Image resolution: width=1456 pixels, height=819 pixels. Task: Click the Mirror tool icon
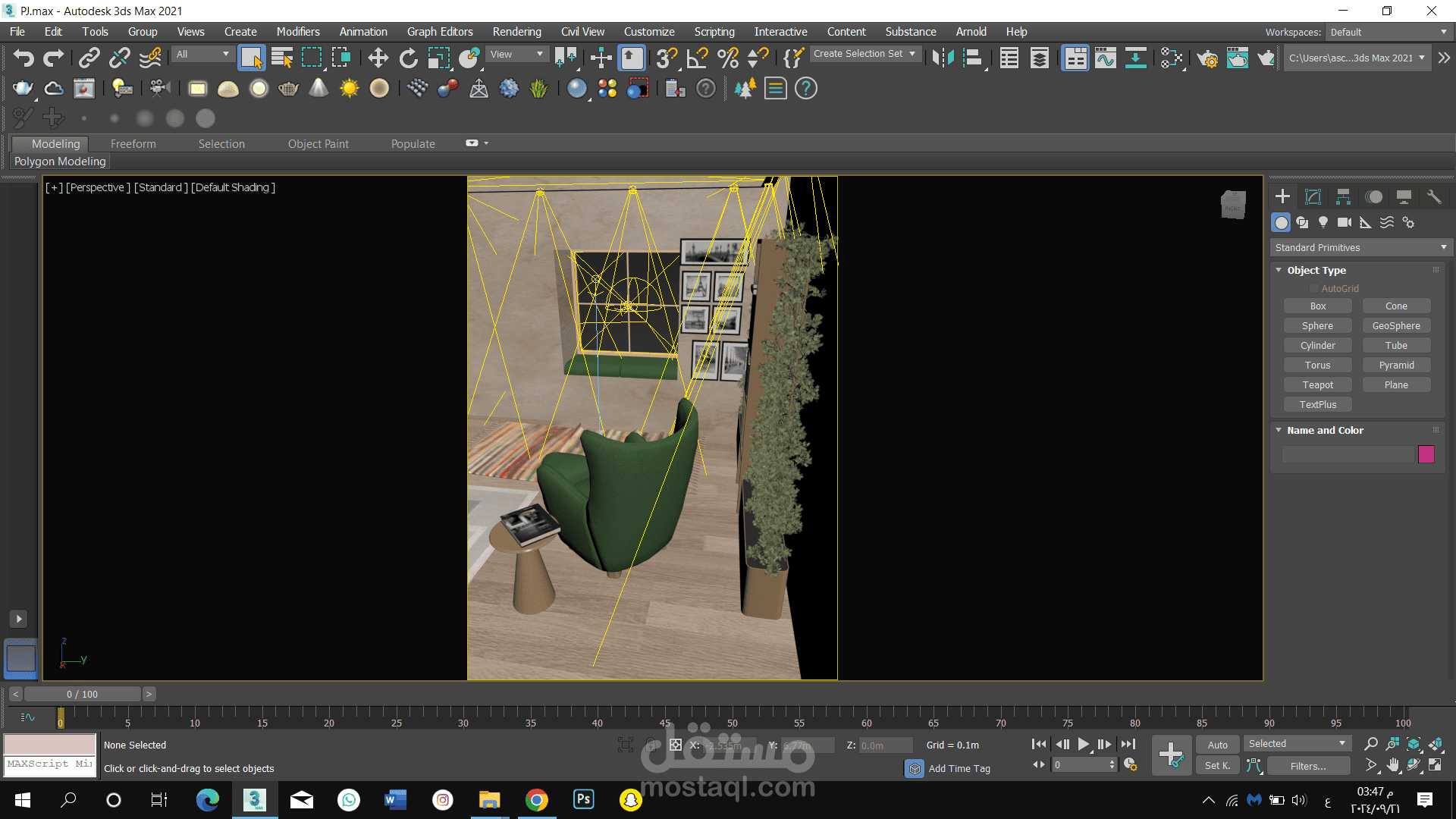click(x=943, y=58)
